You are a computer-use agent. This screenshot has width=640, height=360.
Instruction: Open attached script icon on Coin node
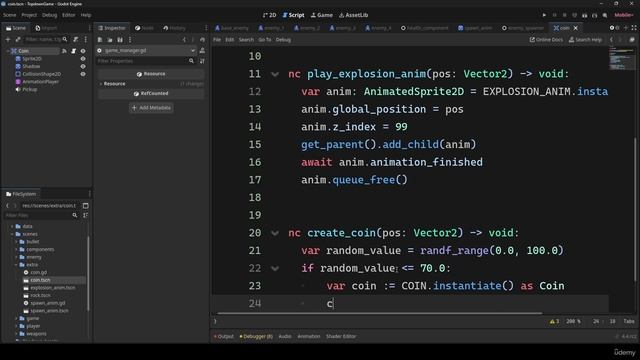click(73, 51)
